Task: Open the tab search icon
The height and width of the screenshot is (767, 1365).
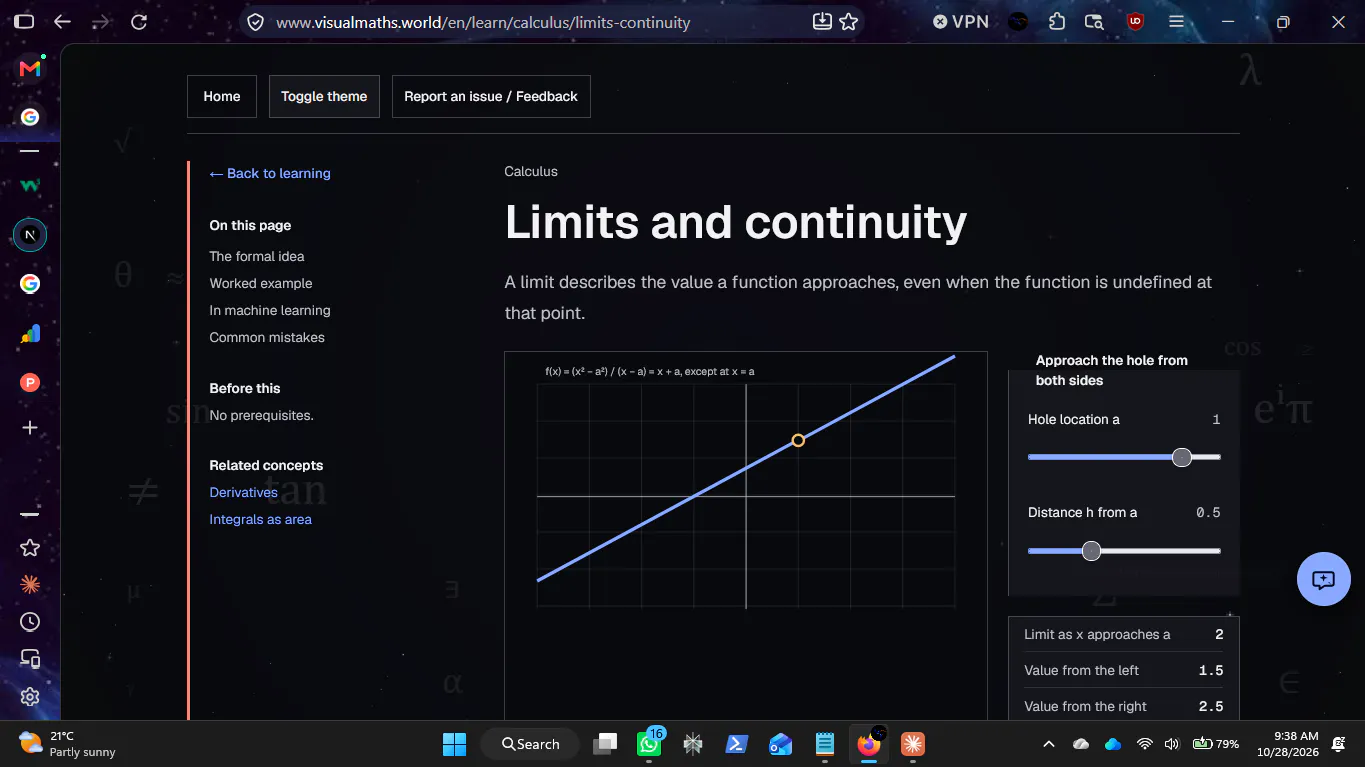Action: coord(1095,22)
